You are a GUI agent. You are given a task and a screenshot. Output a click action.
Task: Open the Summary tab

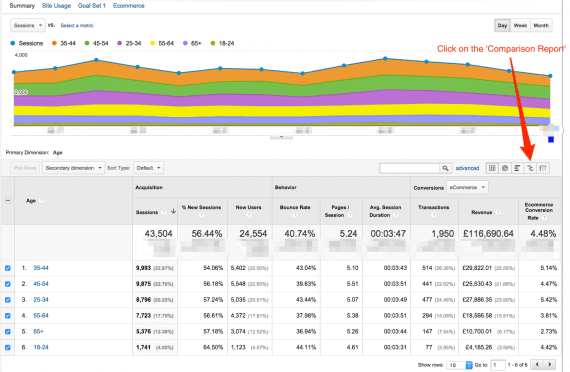click(22, 6)
